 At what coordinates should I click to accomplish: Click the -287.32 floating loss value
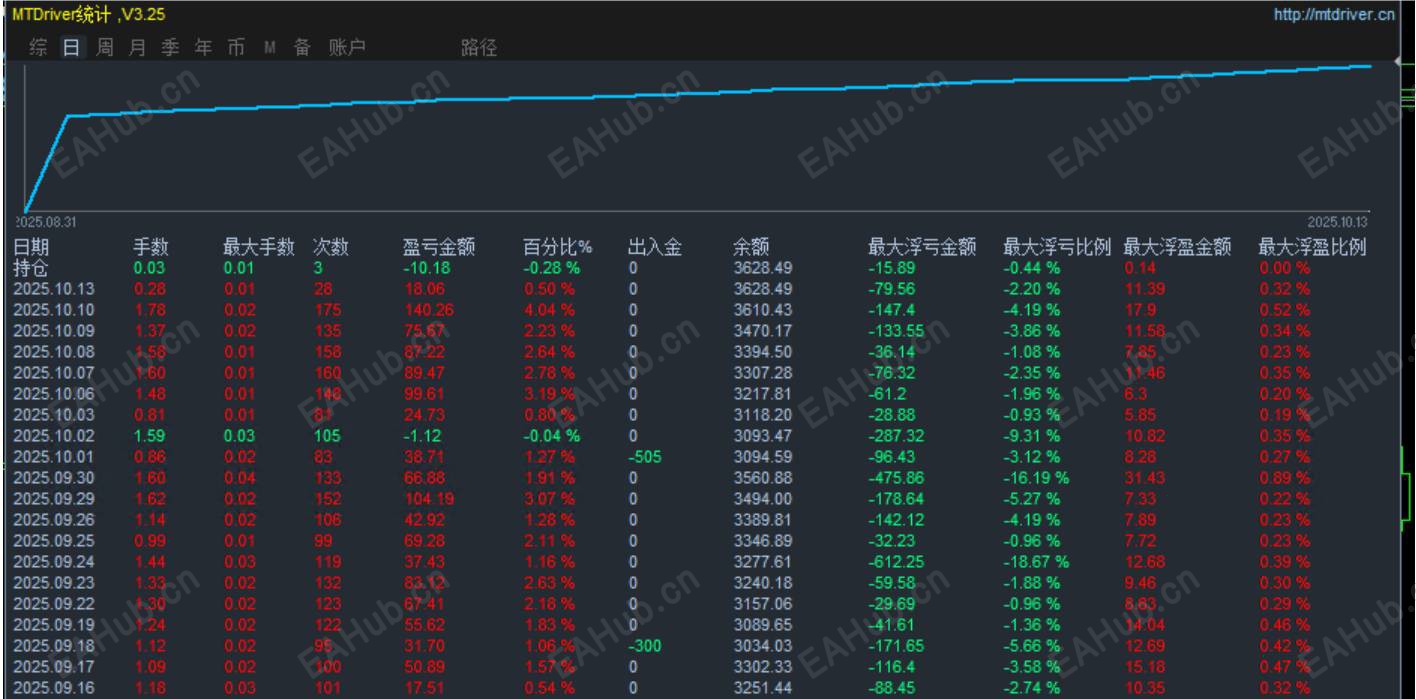click(897, 436)
